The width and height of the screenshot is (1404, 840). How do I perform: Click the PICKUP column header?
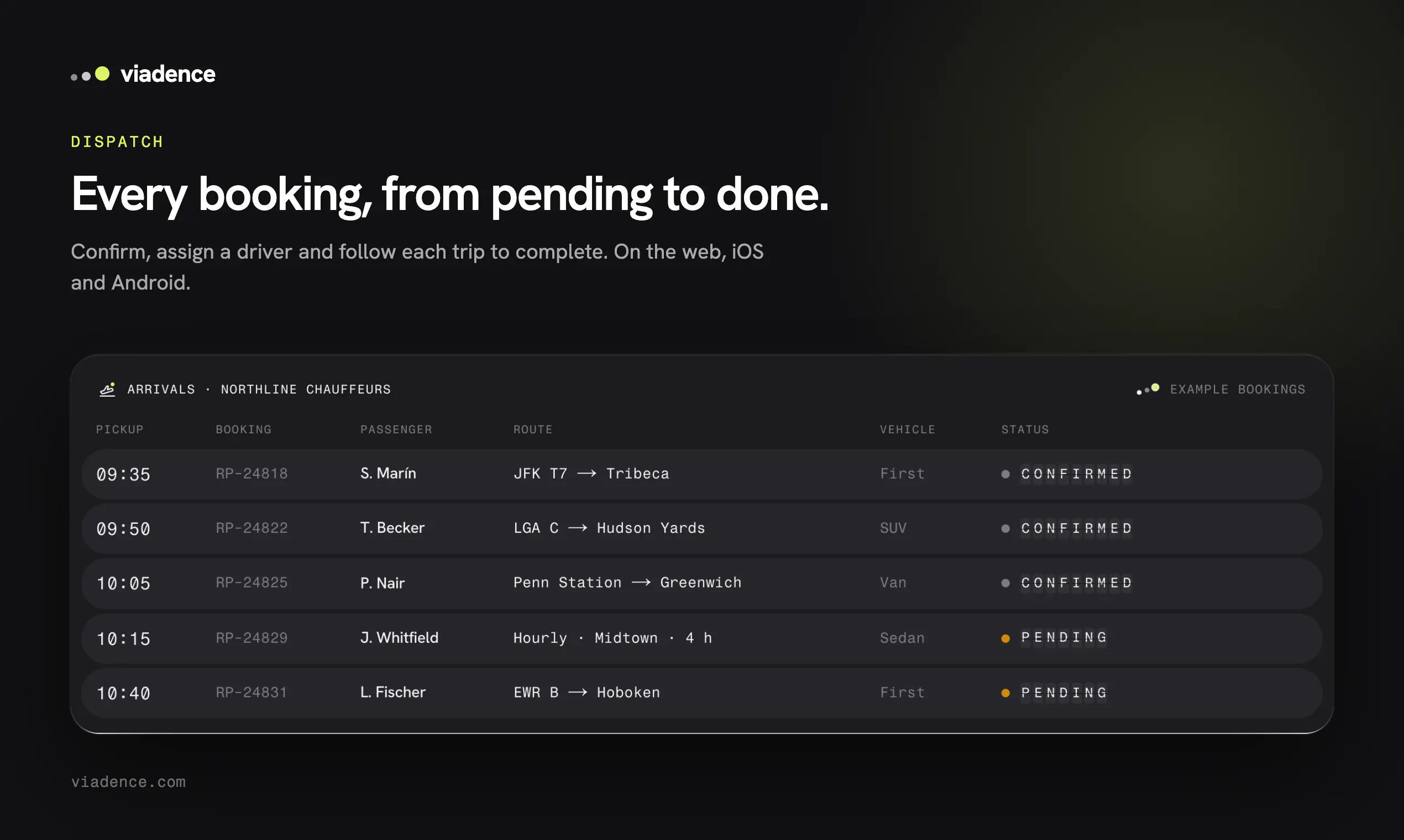pyautogui.click(x=119, y=429)
